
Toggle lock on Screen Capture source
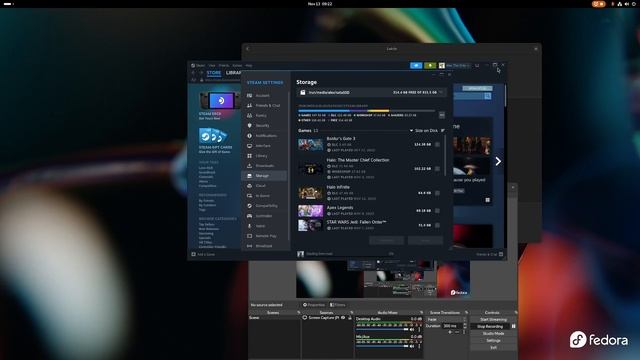click(x=350, y=318)
